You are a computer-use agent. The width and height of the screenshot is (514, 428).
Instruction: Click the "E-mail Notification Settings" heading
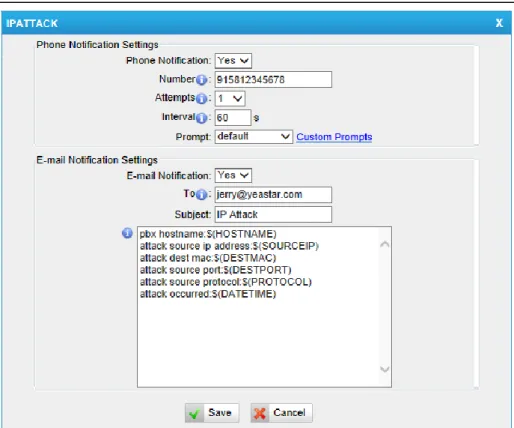(97, 160)
